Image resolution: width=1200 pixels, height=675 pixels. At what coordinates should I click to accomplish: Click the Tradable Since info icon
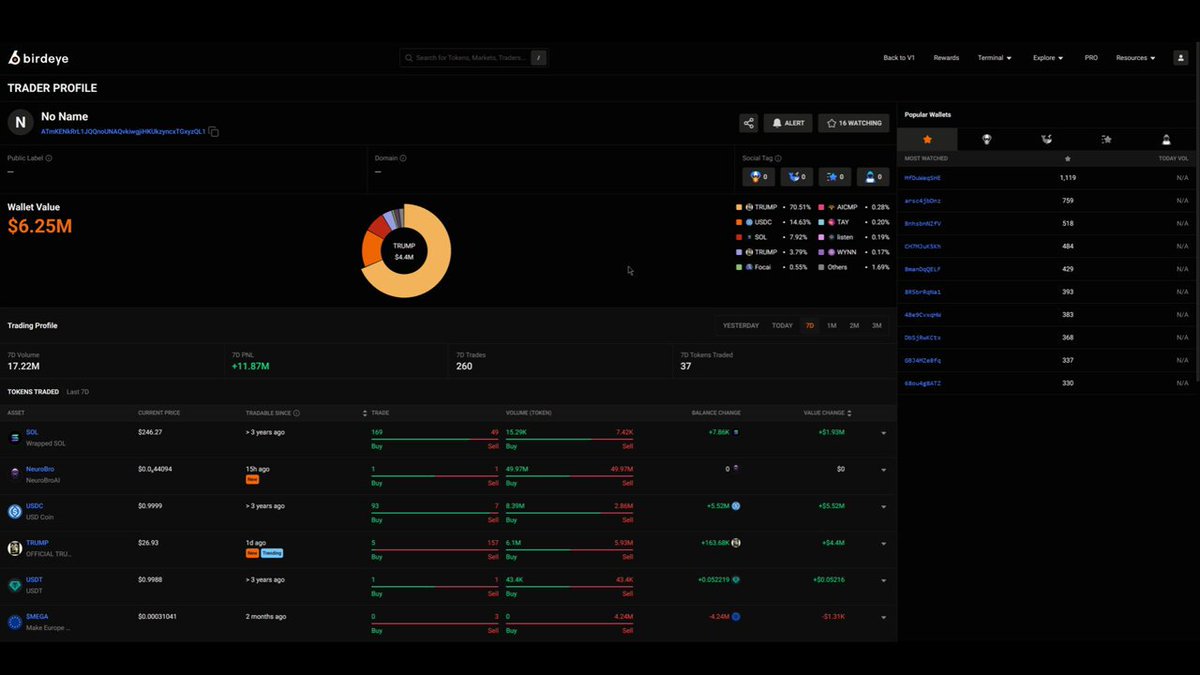(297, 413)
